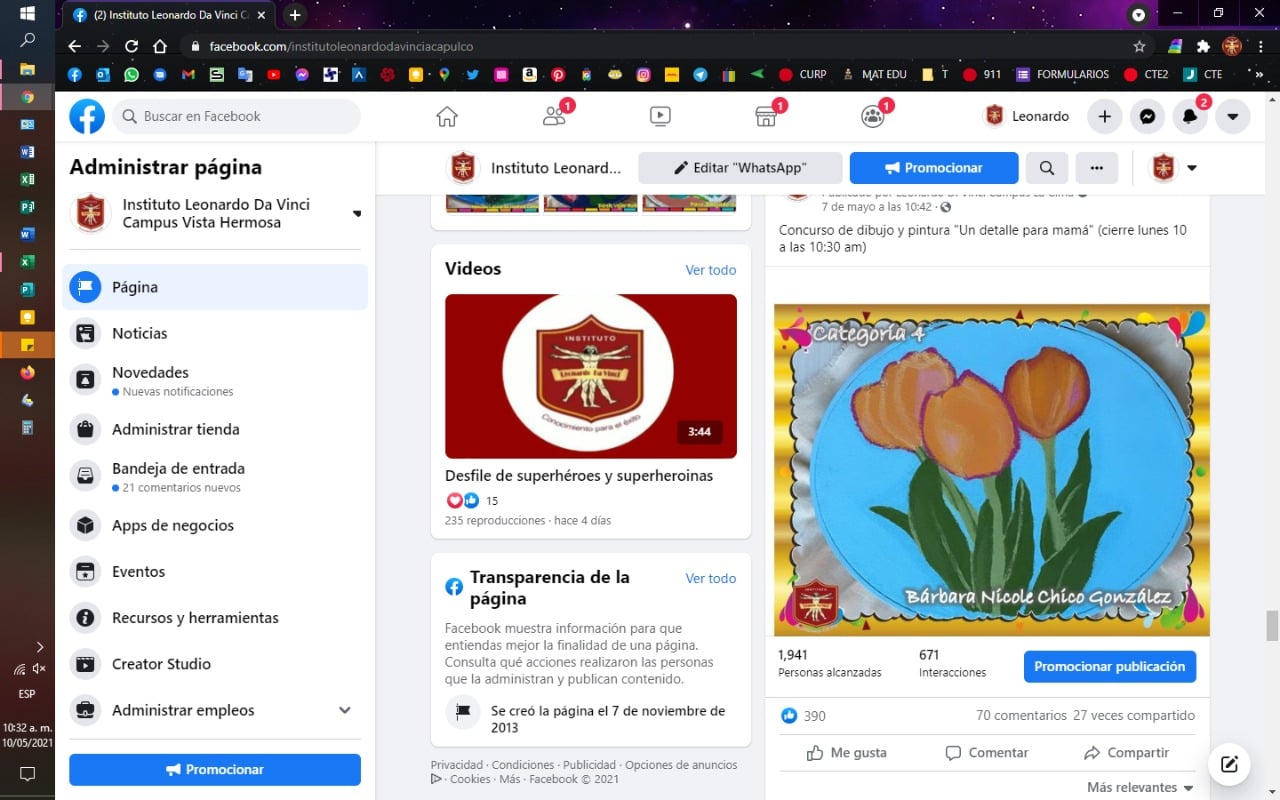Go to Chrome home page button

159,46
